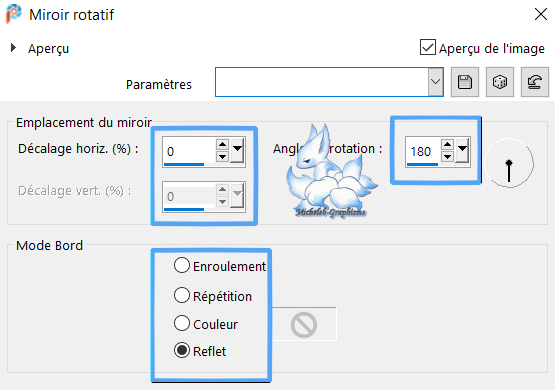
Task: Increase the Décalage horiz. value with up arrow
Action: 222,144
